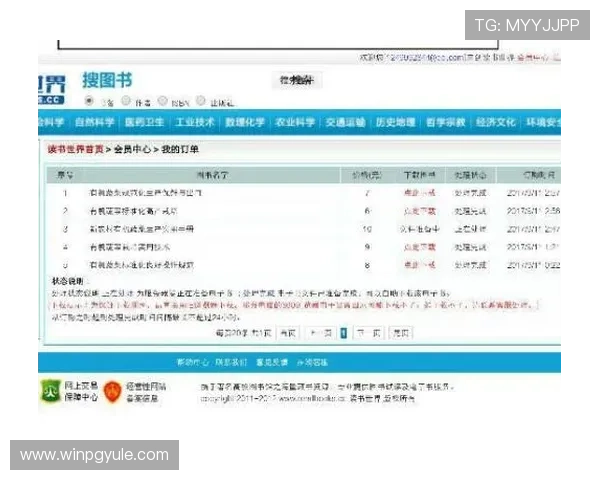
Task: Open the 自然科学 category tab
Action: 95,122
